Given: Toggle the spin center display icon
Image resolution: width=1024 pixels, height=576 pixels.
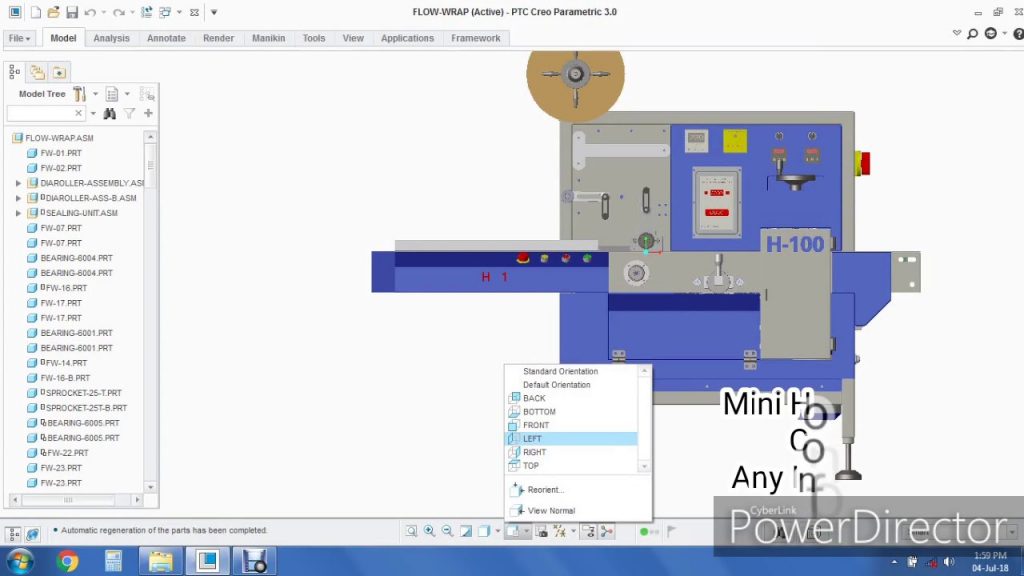Looking at the screenshot, I should pyautogui.click(x=606, y=532).
